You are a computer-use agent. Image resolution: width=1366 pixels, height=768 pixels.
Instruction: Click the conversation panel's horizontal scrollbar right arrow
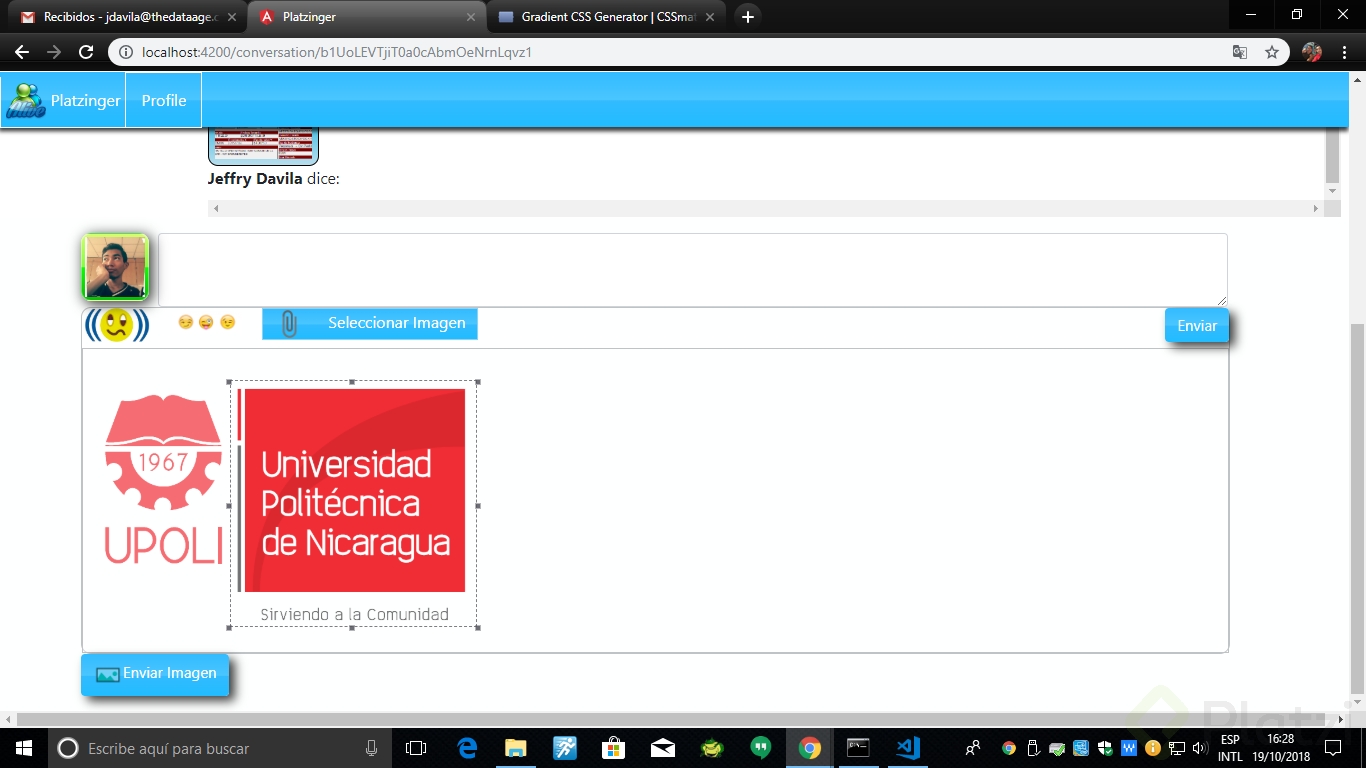tap(1316, 208)
